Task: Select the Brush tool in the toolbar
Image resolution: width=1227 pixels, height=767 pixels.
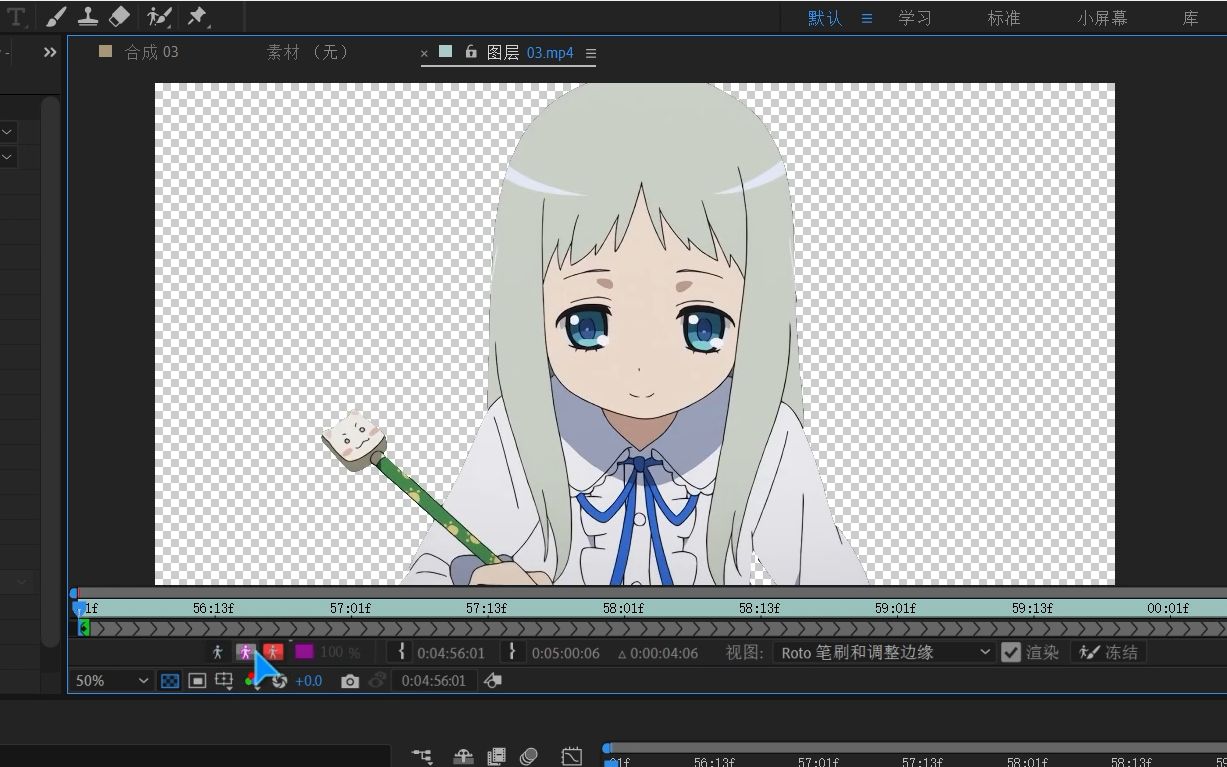Action: point(56,17)
